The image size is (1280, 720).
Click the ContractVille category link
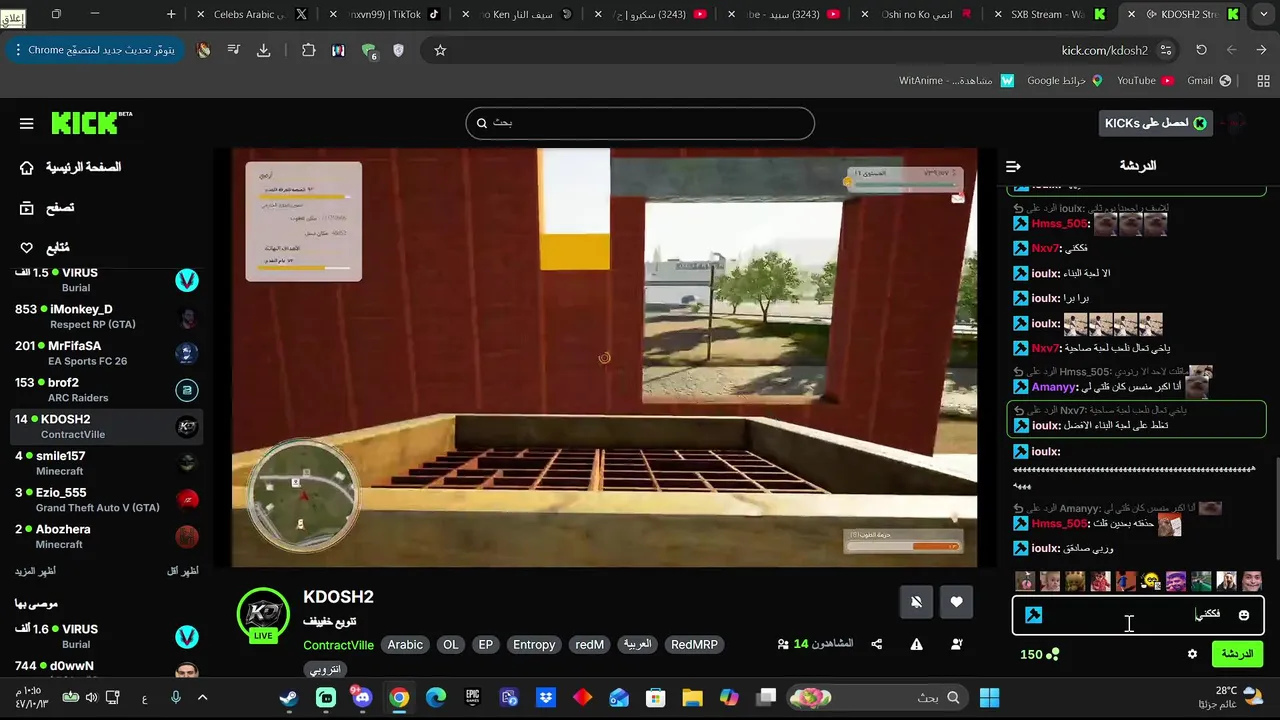coord(338,645)
